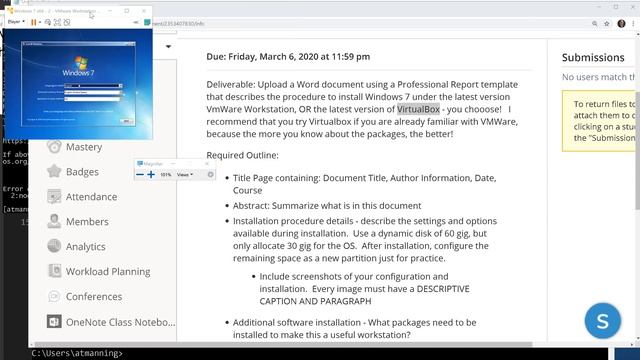Click the VMware window title bar icon
Viewport: 640px width, 360px height.
(10, 11)
